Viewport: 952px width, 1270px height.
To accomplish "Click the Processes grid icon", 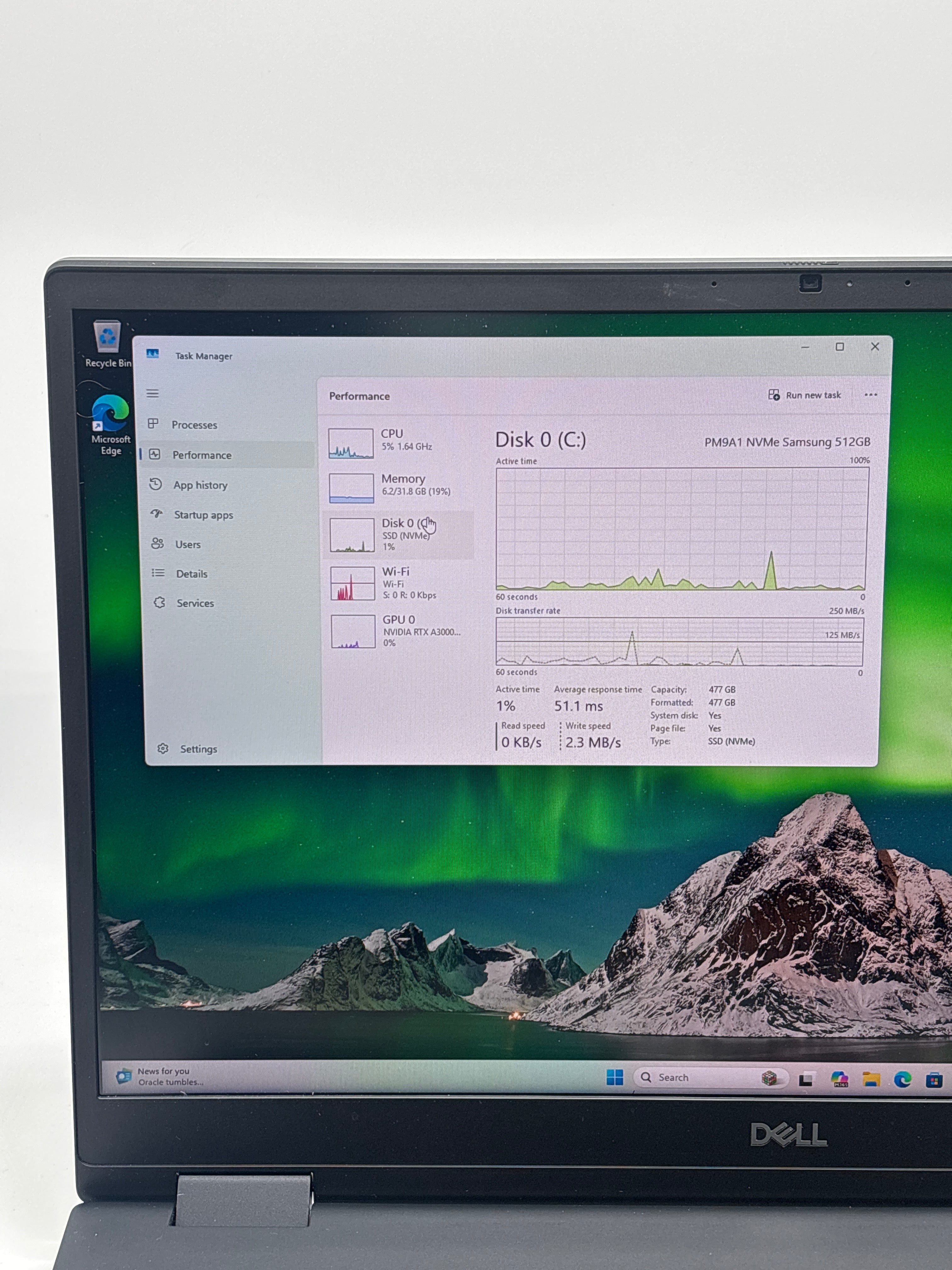I will (153, 424).
